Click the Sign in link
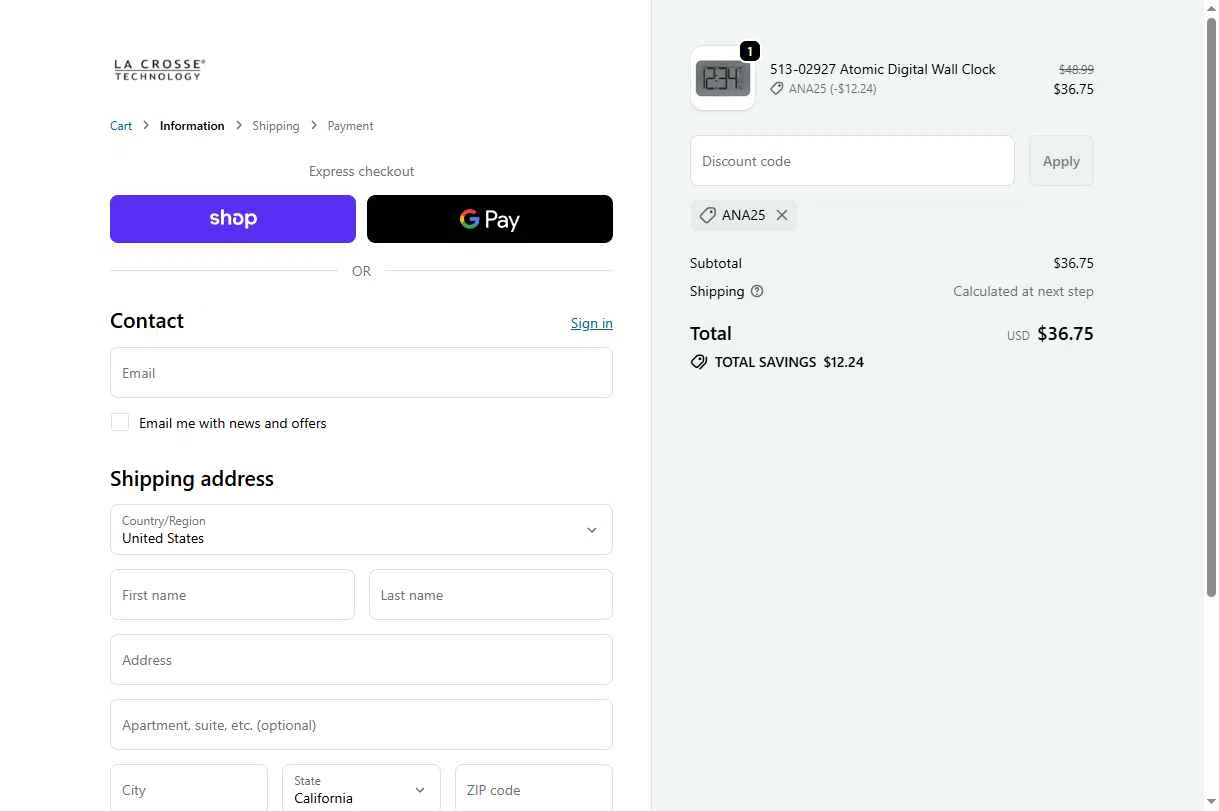The height and width of the screenshot is (811, 1219). point(591,323)
